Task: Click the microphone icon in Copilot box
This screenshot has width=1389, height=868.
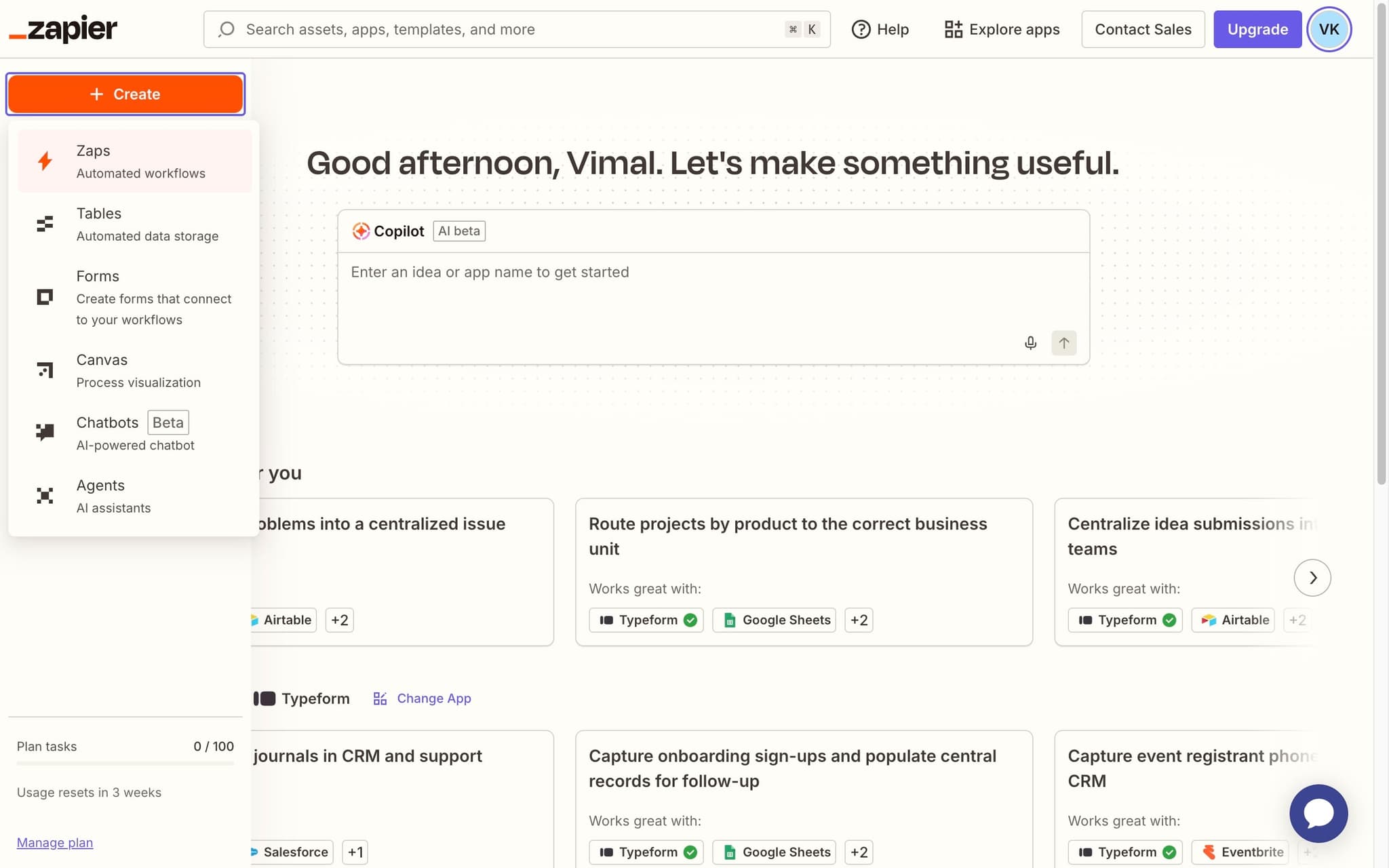Action: (x=1030, y=343)
